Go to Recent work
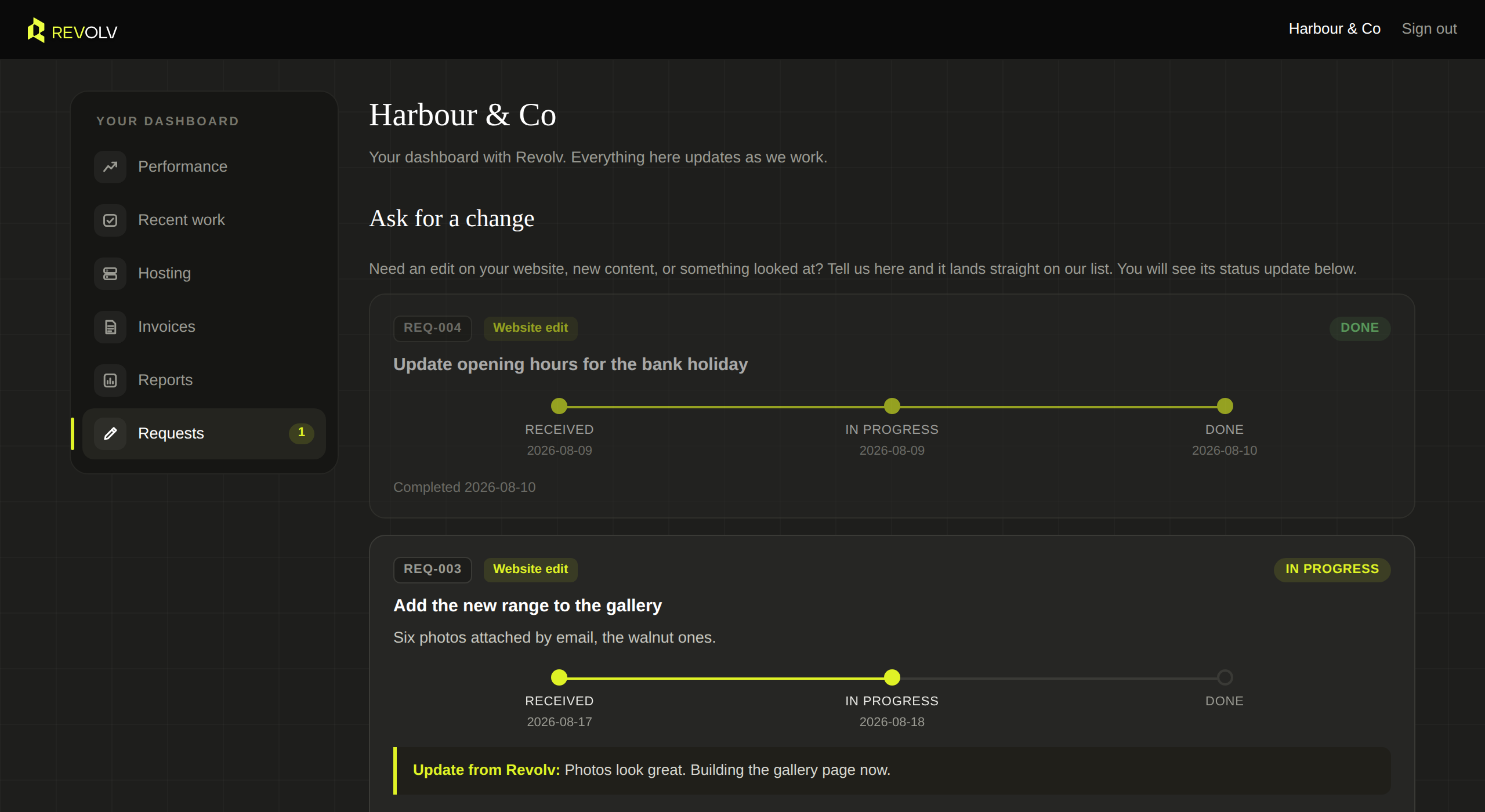The image size is (1485, 812). click(x=204, y=220)
